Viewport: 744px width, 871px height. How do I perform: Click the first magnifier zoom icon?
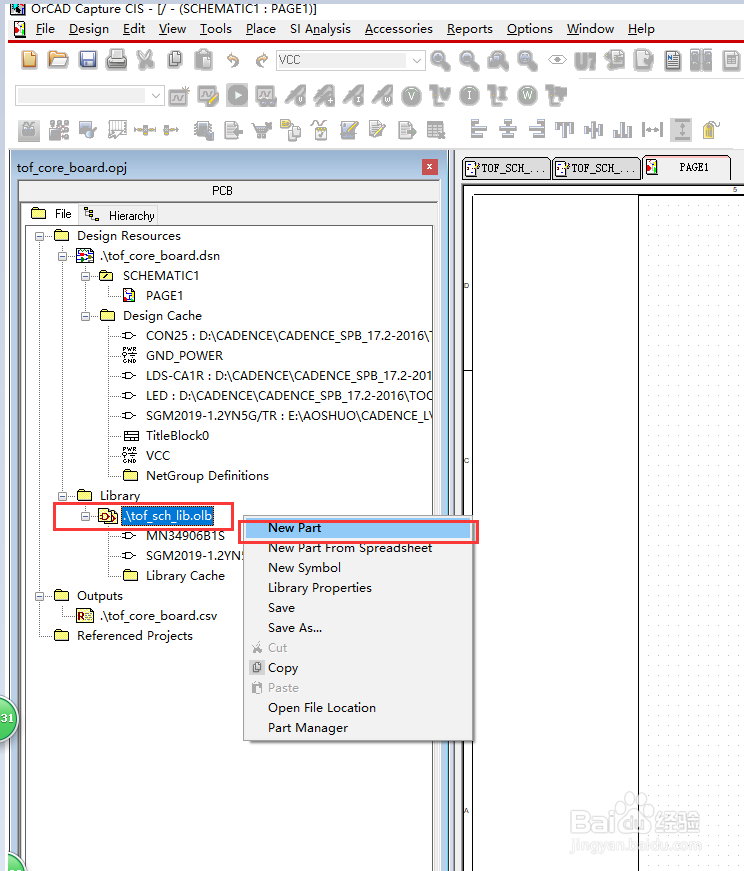tap(440, 60)
